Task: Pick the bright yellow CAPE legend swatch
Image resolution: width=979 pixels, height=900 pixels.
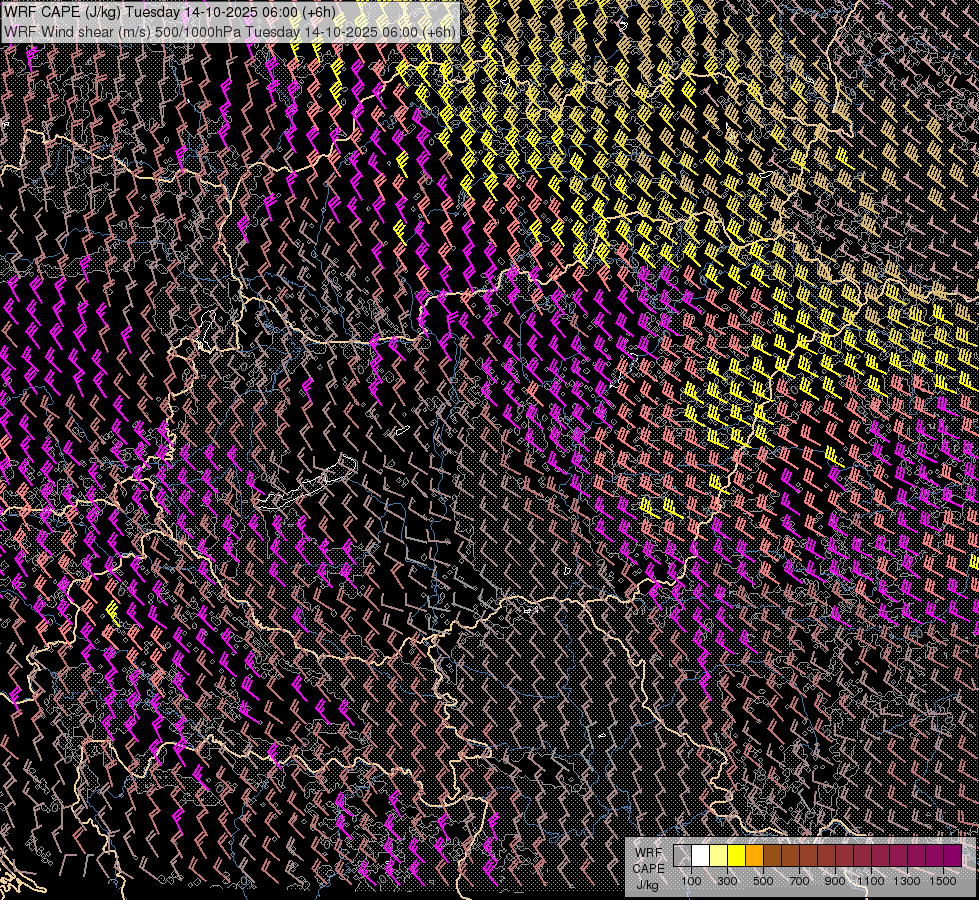Action: (737, 856)
